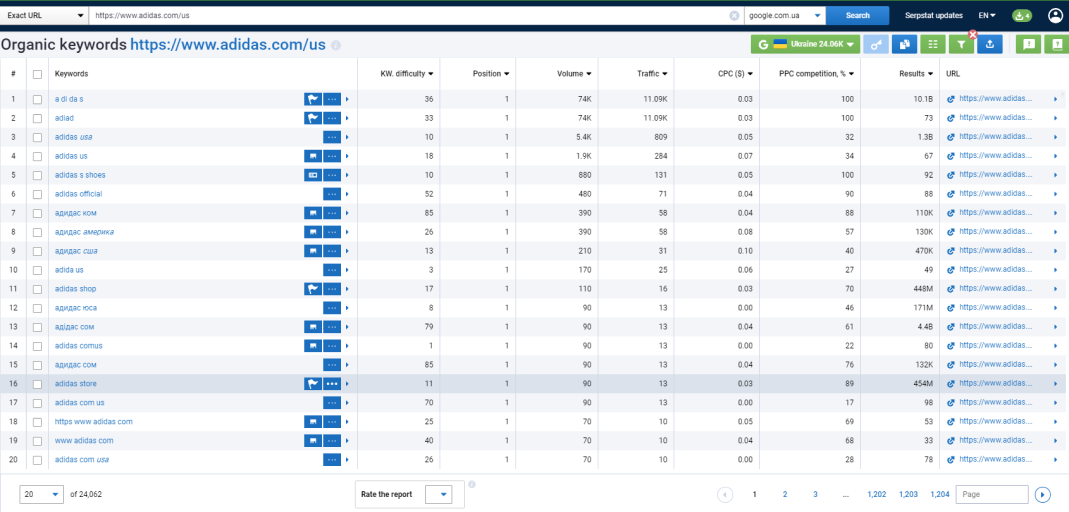Open the keyword link 'adidas s shoes'
The width and height of the screenshot is (1069, 512).
80,175
